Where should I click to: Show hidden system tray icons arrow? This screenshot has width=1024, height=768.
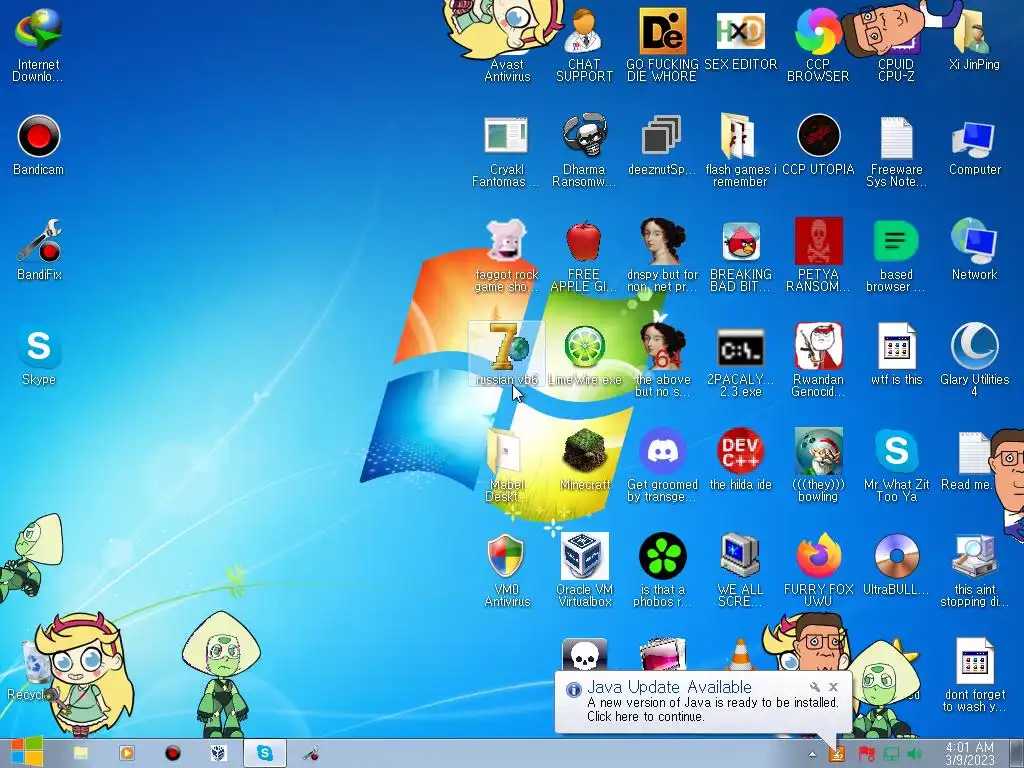point(812,755)
